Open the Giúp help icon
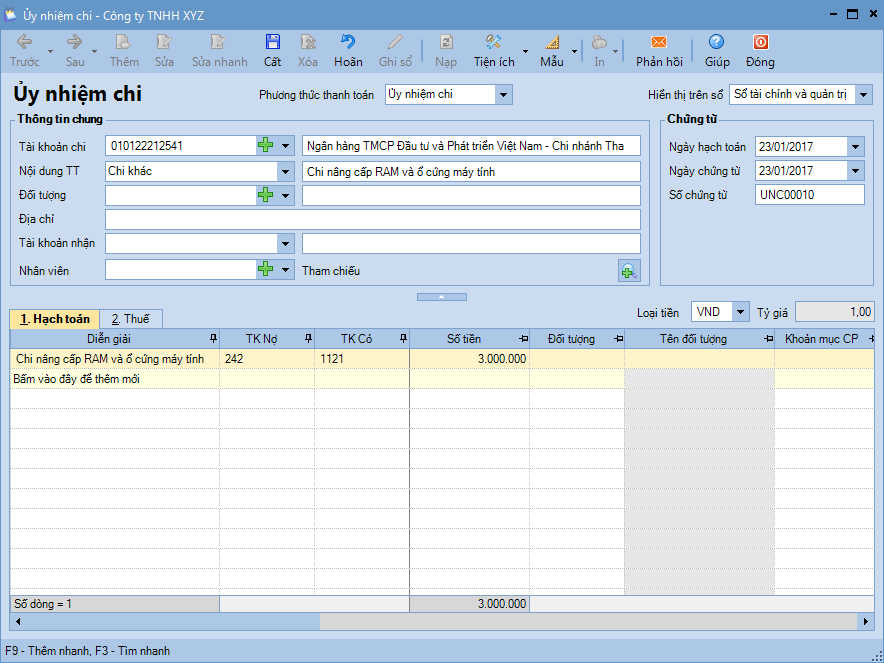The image size is (884, 663). pos(716,50)
